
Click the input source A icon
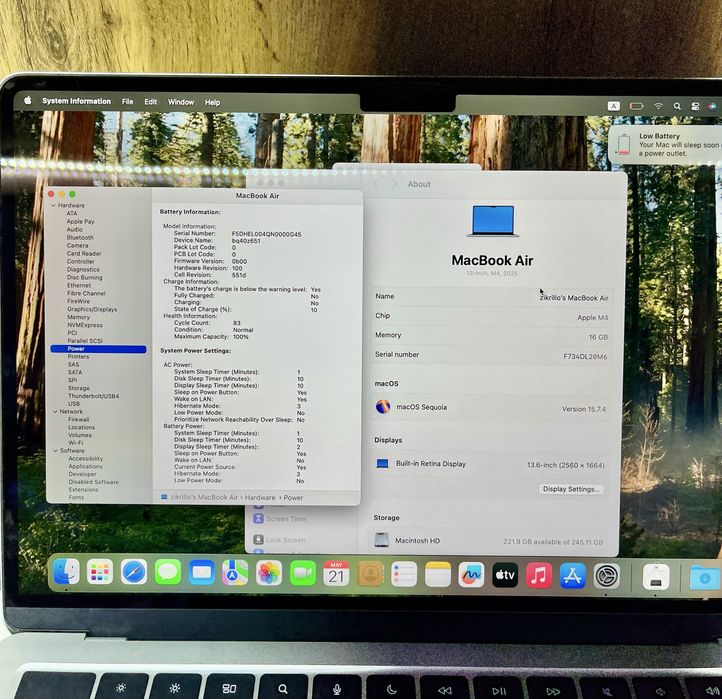pos(613,106)
